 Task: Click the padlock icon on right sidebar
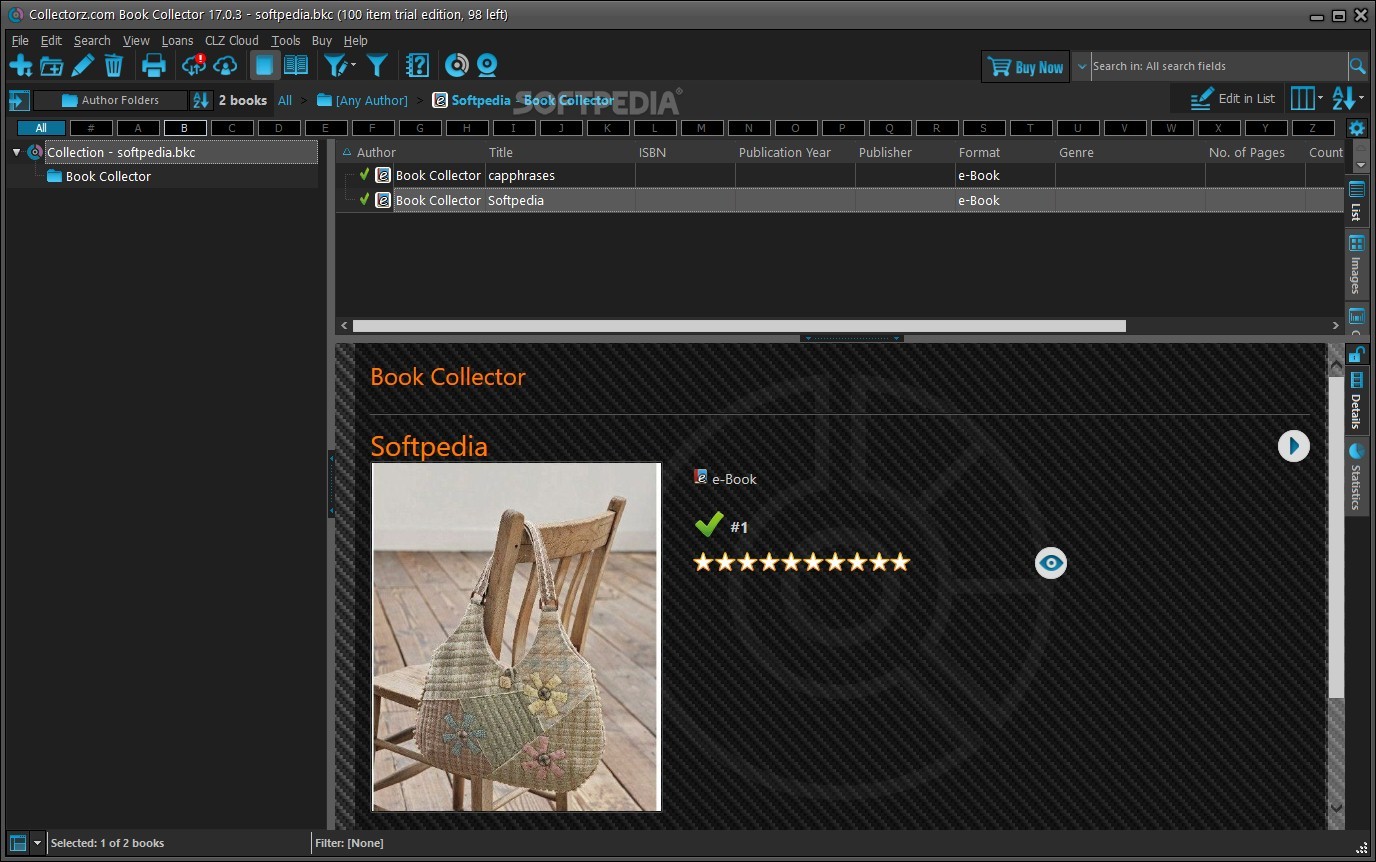coord(1356,354)
